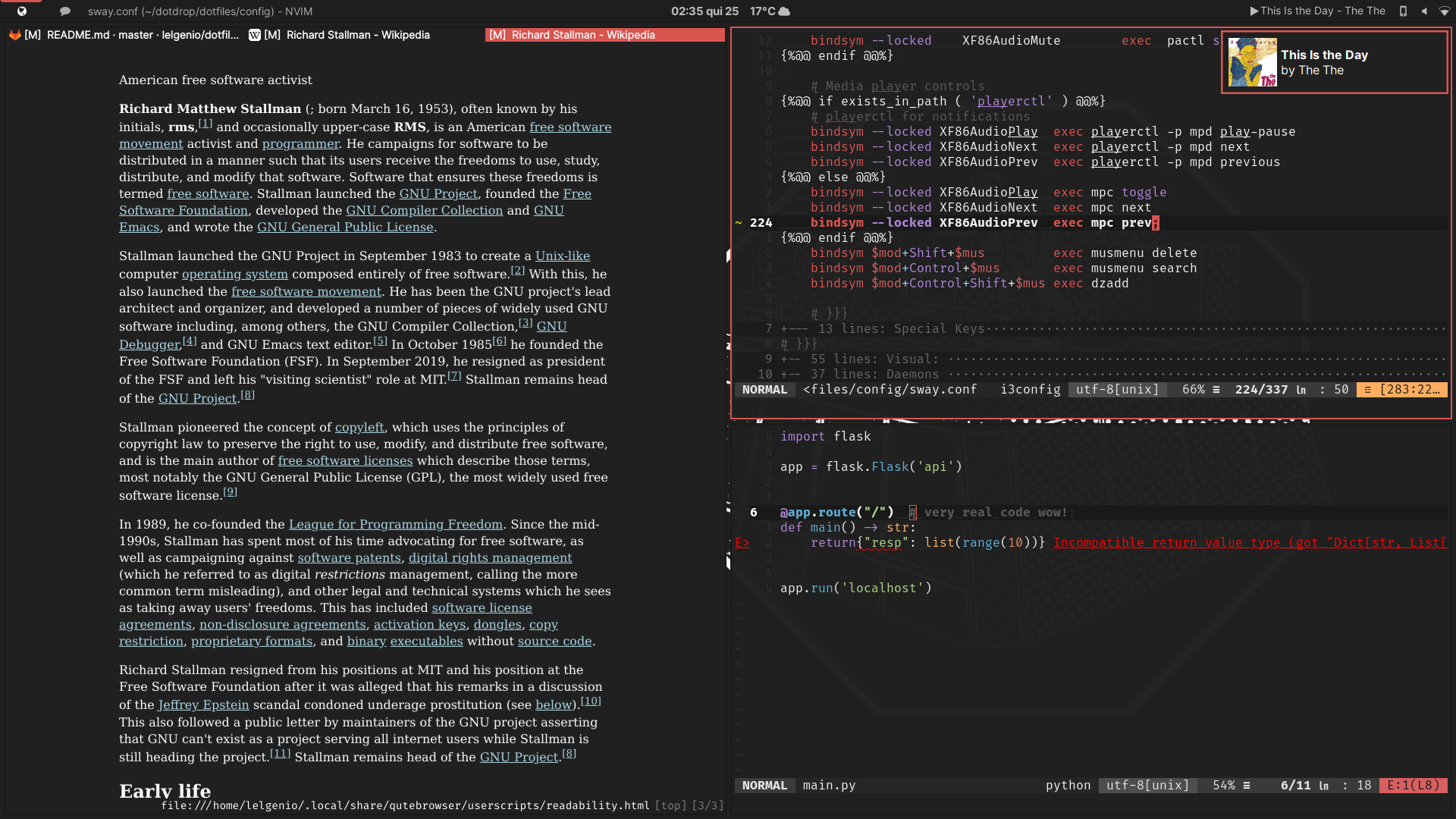Open the 'programmer' link

(x=300, y=143)
